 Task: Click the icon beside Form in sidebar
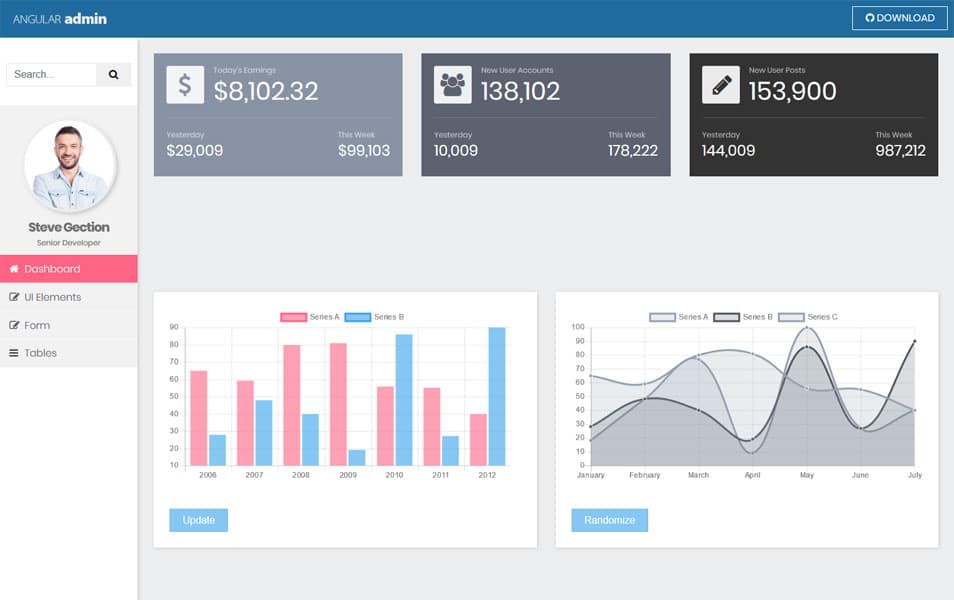click(14, 325)
